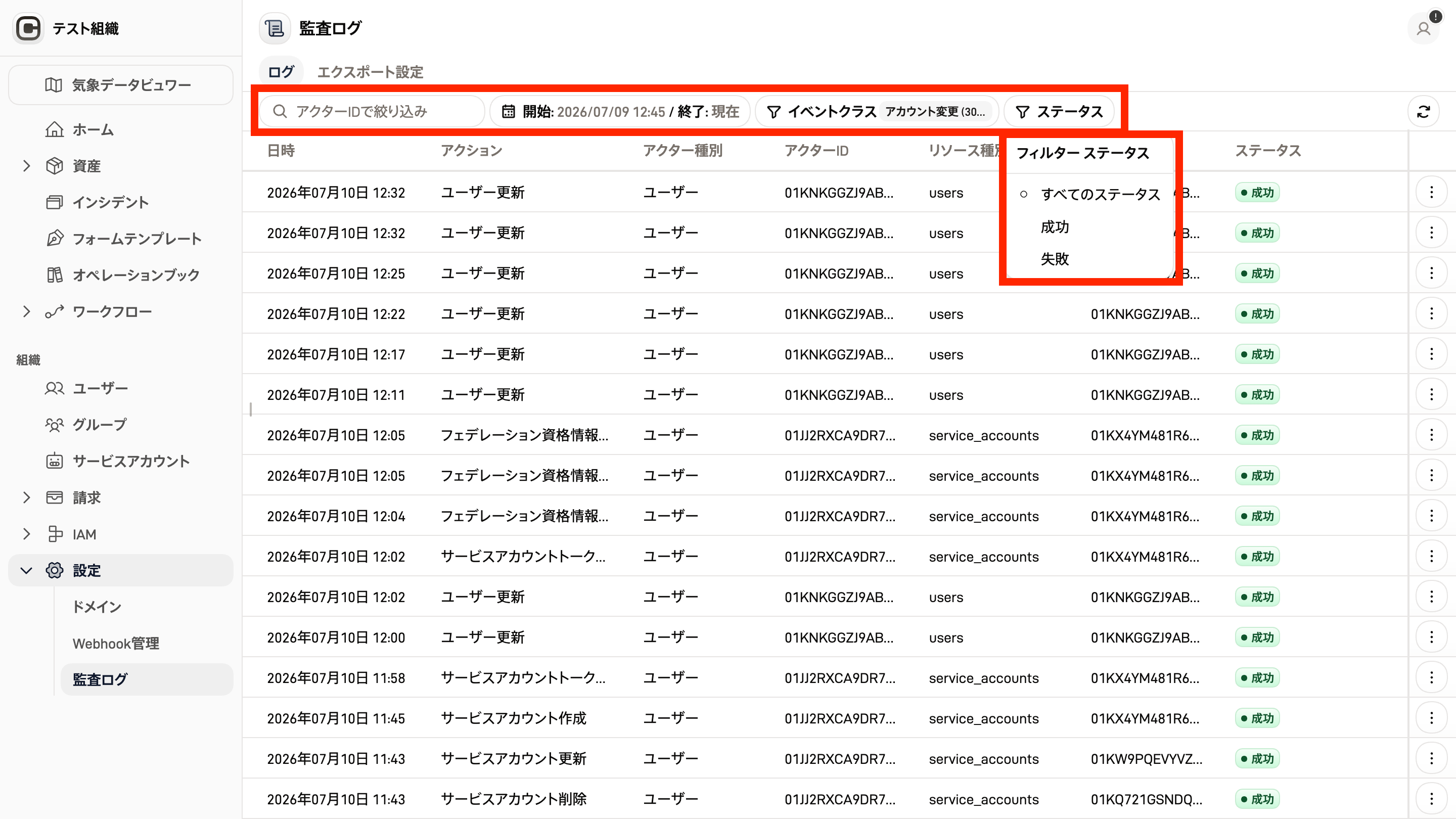Click アクターID column header
The width and height of the screenshot is (1456, 819).
(816, 150)
